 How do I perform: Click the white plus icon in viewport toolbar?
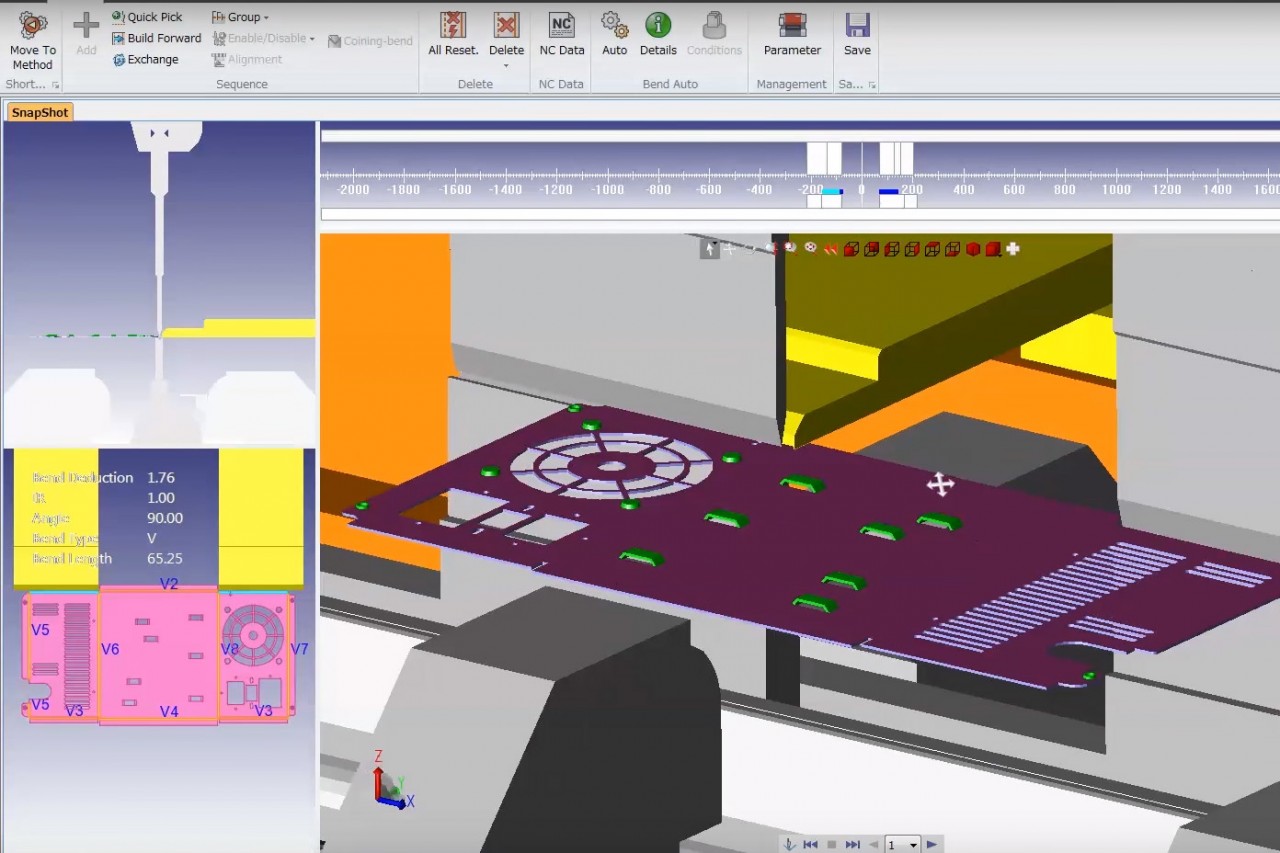pos(1013,249)
